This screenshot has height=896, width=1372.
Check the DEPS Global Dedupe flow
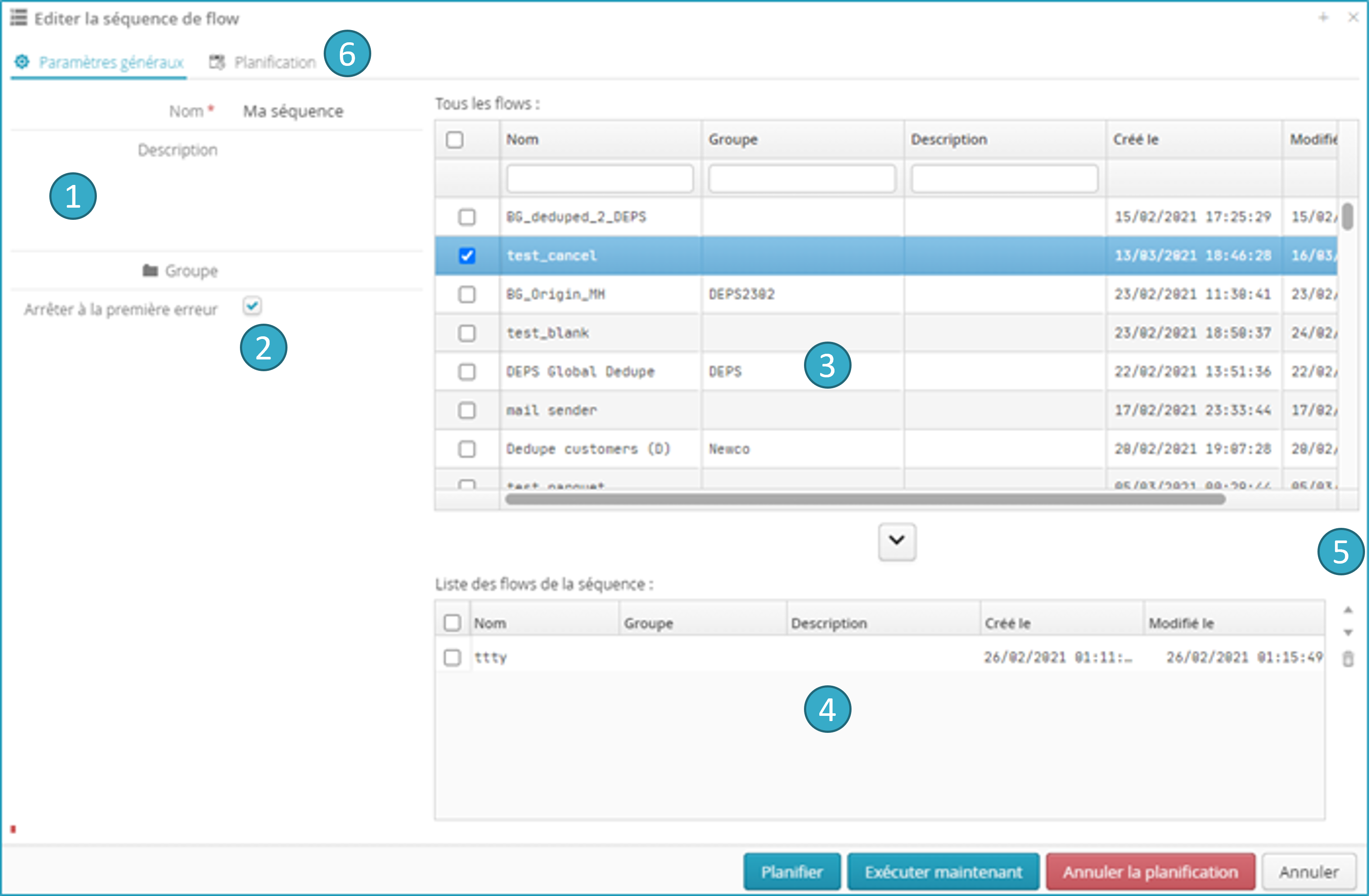pos(466,371)
